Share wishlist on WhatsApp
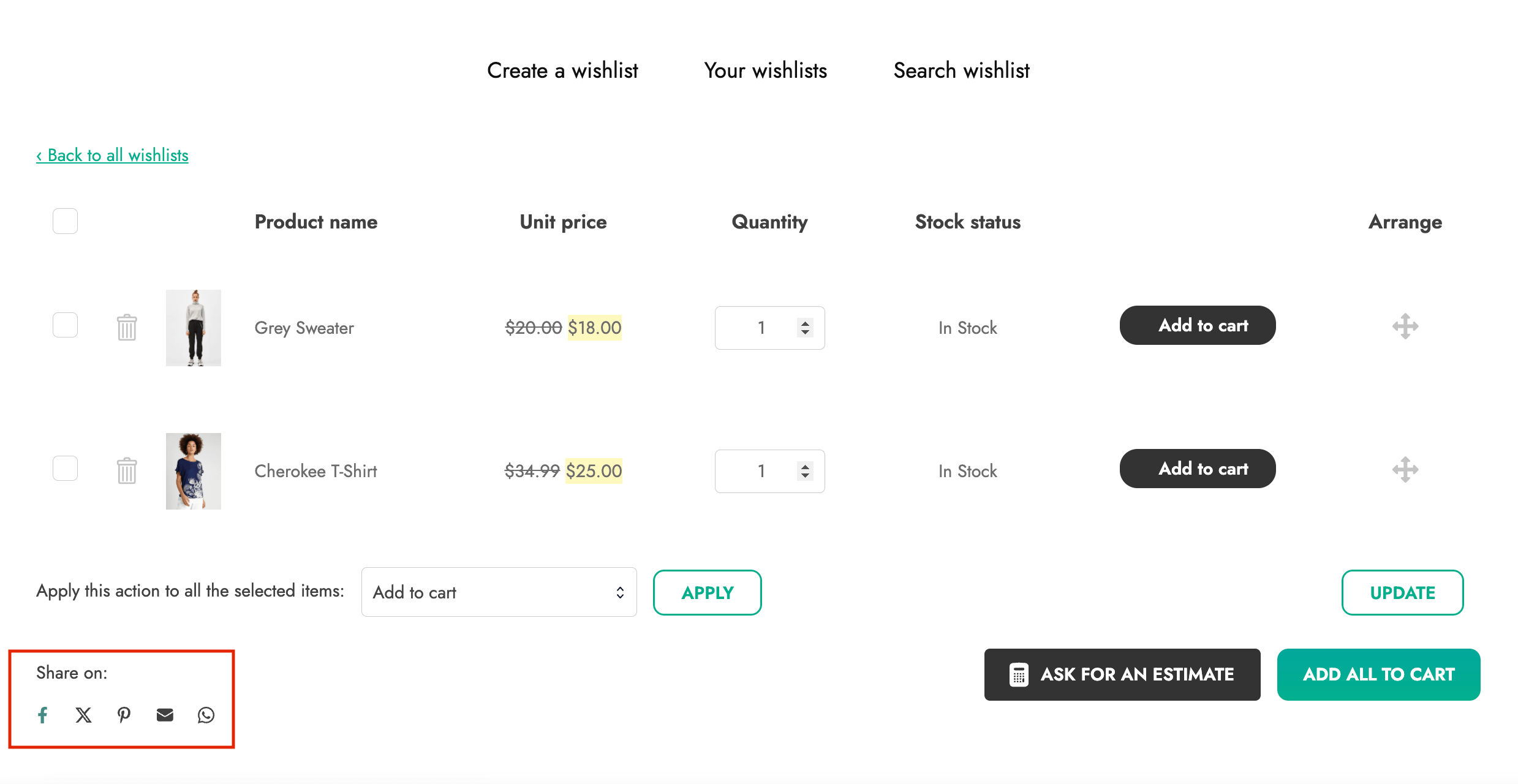 pos(206,715)
